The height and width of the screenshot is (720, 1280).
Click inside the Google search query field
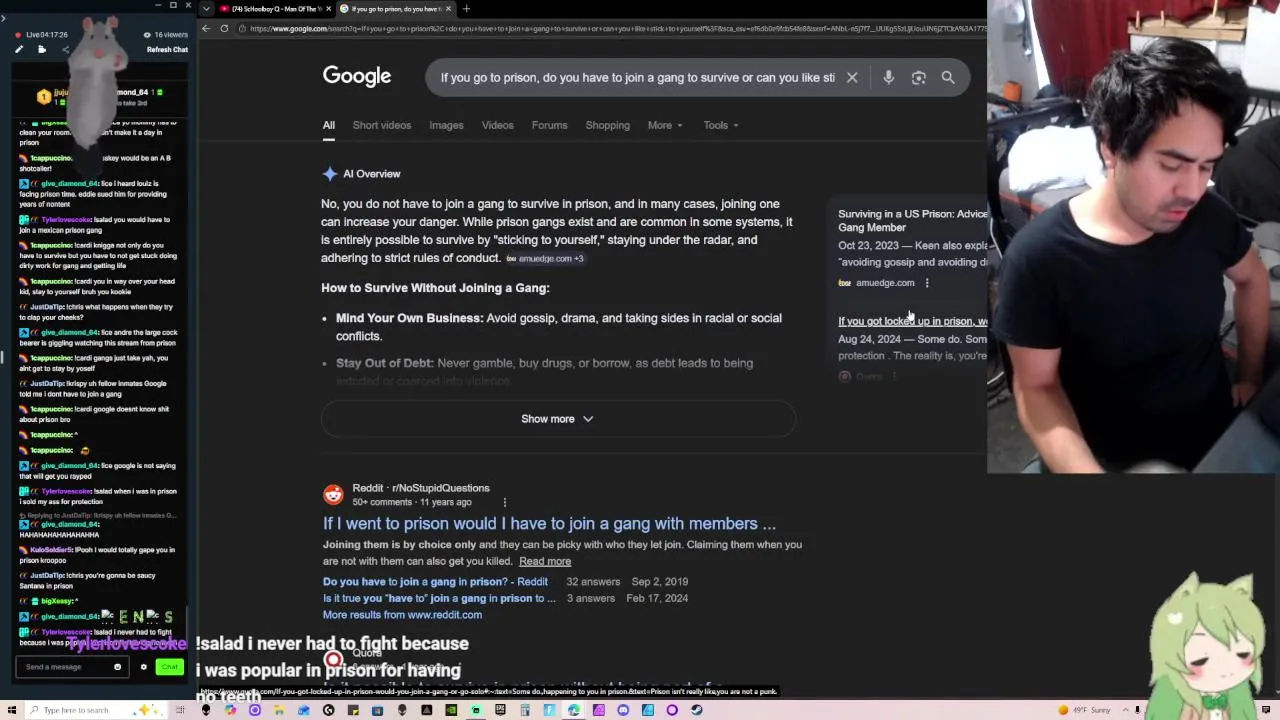pyautogui.click(x=637, y=77)
